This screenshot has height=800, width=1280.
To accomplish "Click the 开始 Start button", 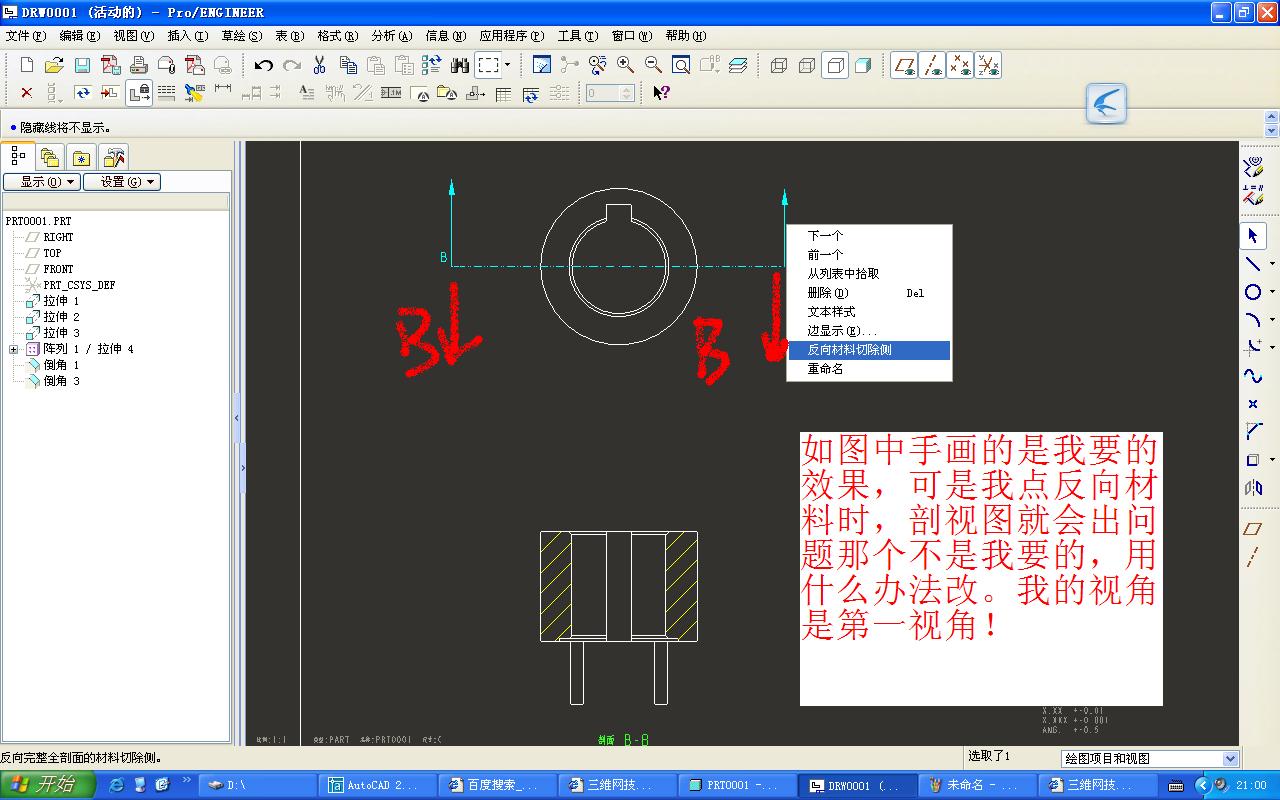I will click(48, 785).
